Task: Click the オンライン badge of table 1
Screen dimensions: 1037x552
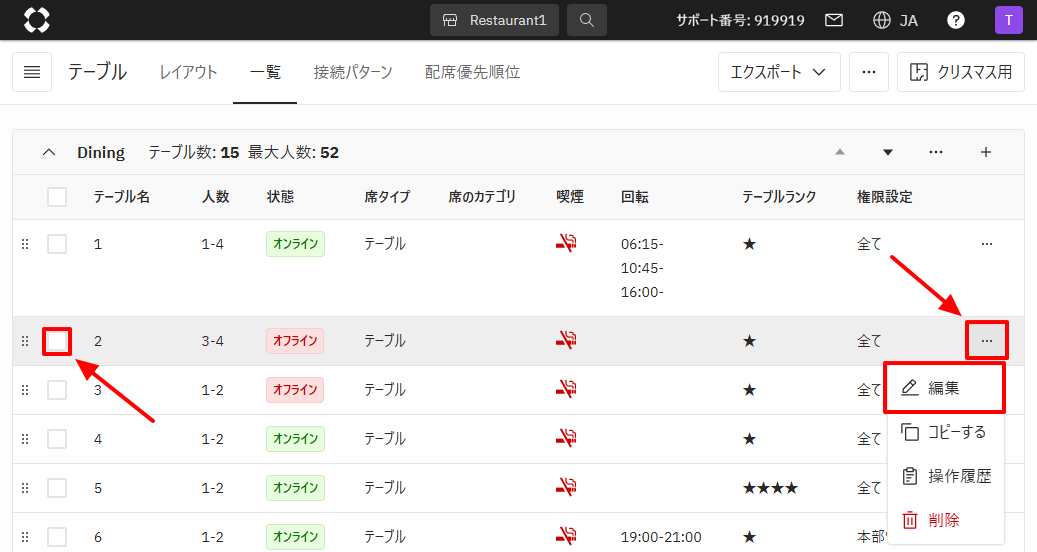Action: click(296, 244)
